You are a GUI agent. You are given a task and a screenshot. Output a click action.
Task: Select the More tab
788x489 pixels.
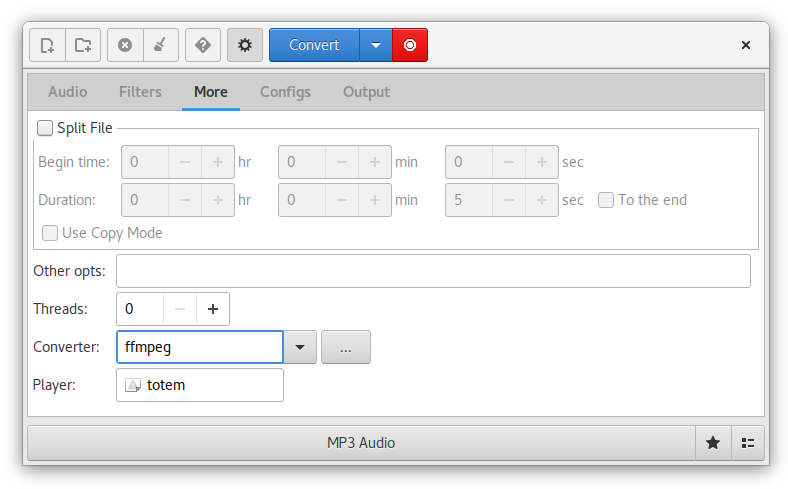tap(211, 92)
